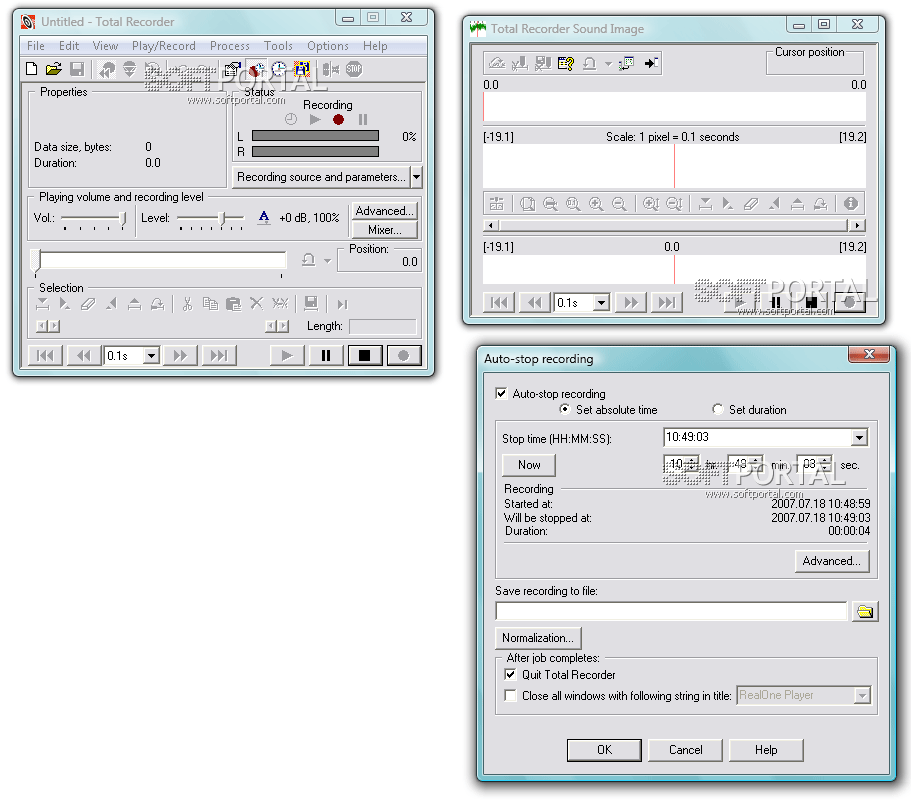Viewport: 911px width, 801px height.
Task: Open the recording parameters icon with checklist
Action: click(233, 69)
